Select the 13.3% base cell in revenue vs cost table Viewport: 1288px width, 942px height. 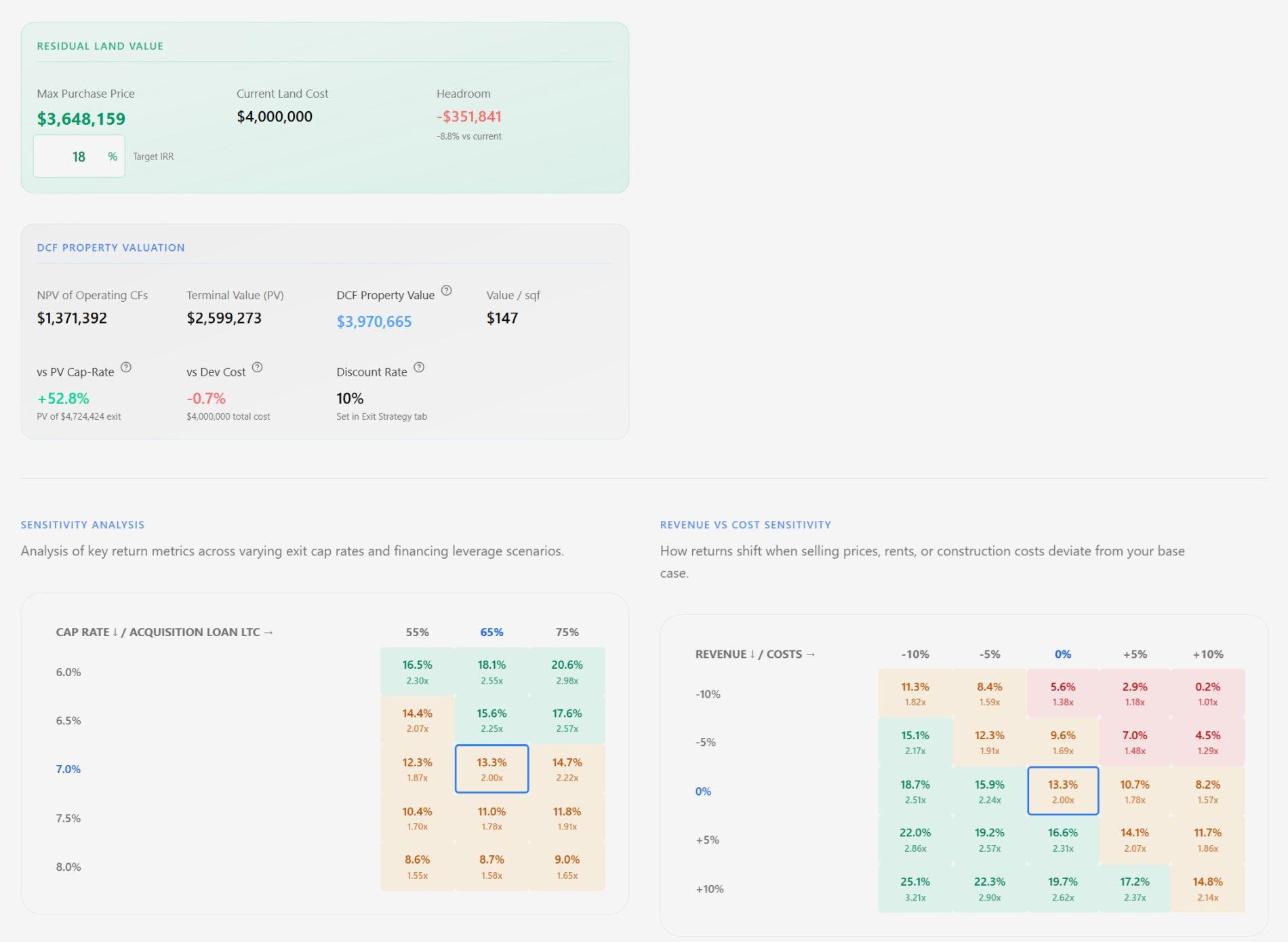click(1063, 791)
